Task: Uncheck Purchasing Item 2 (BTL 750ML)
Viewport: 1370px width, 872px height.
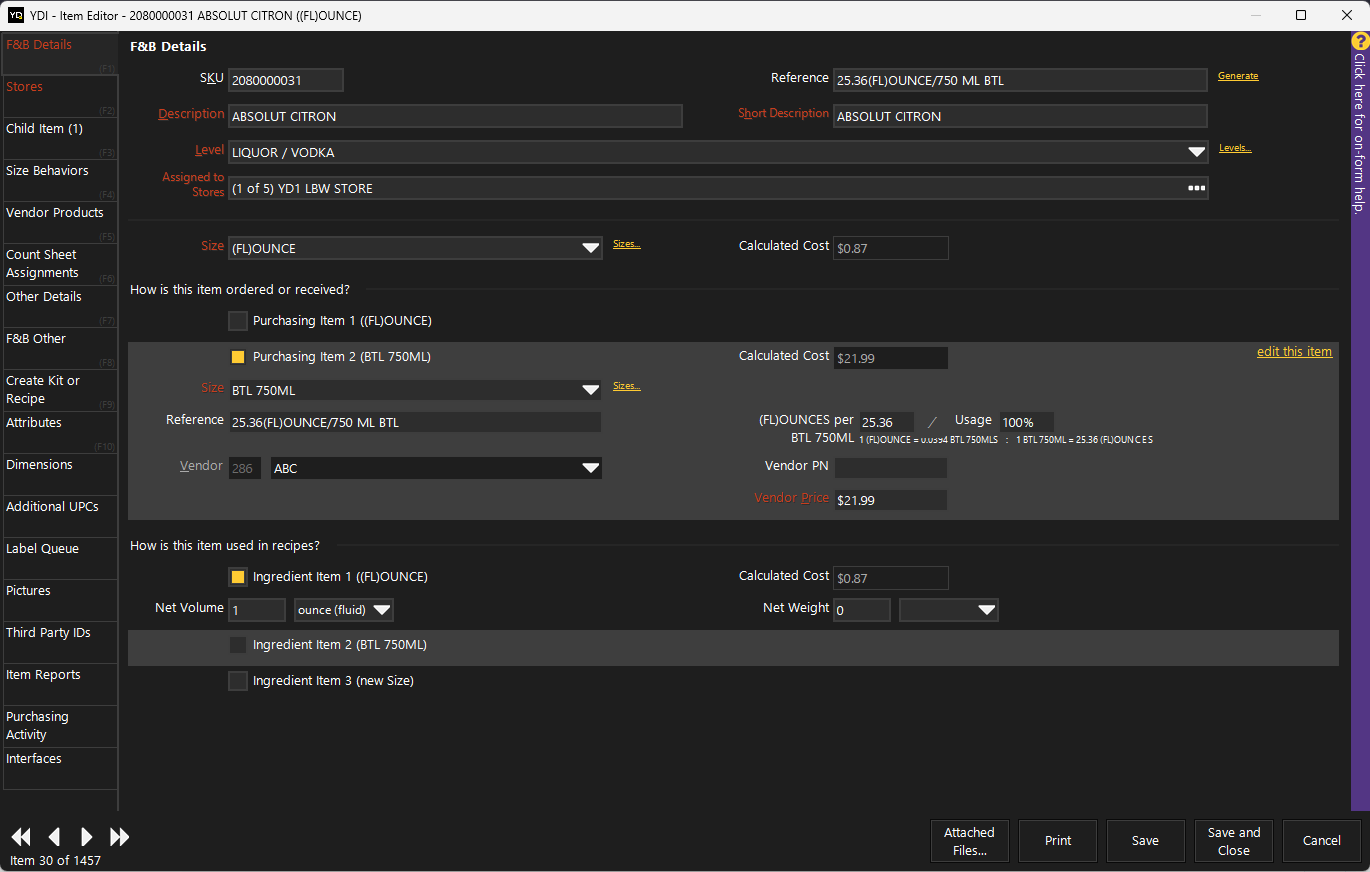Action: coord(238,356)
